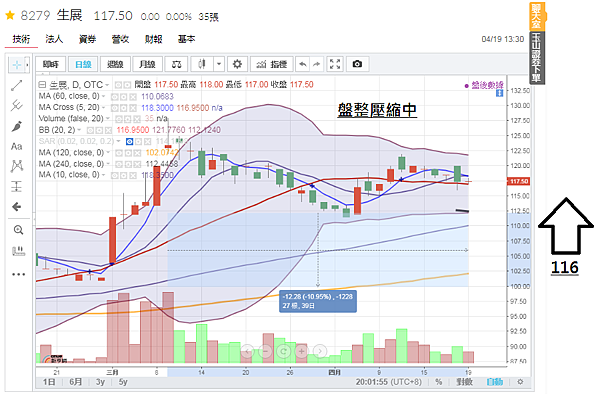Image resolution: width=600 pixels, height=400 pixels.
Task: Open the 指標 indicators button
Action: (x=272, y=64)
